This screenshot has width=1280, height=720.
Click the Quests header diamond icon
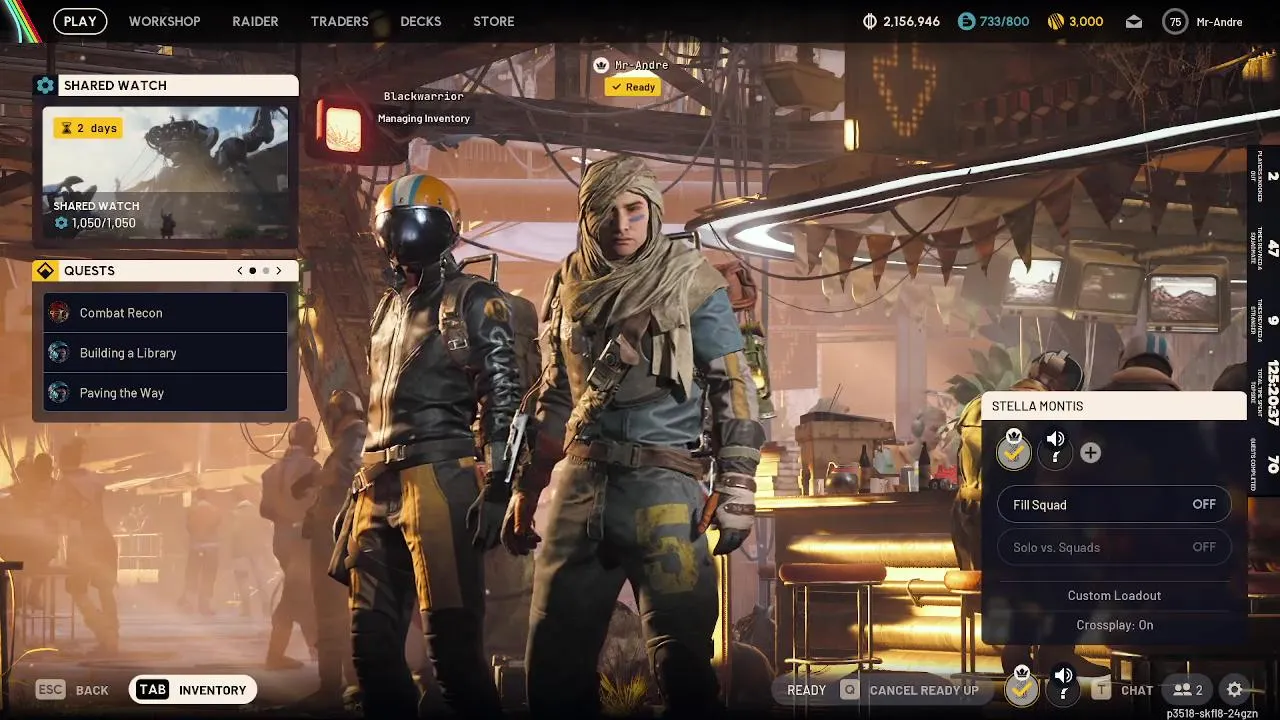tap(45, 270)
